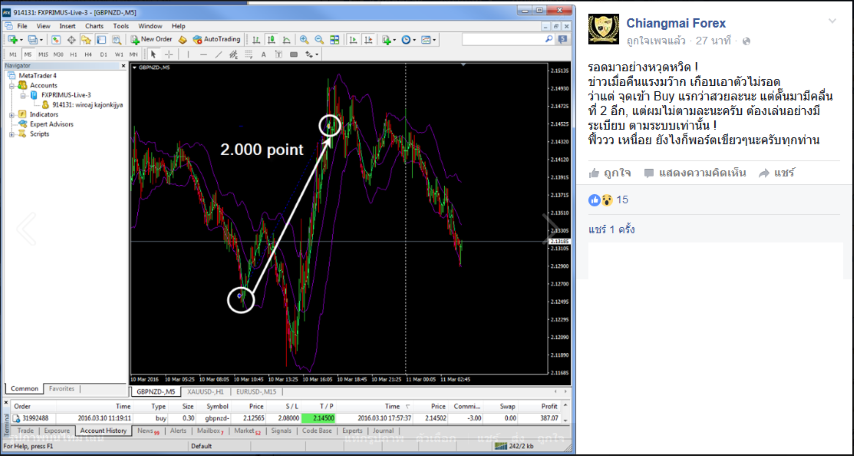Switch to XAUUSD-,H1 chart tab
The height and width of the screenshot is (456, 854).
coord(205,391)
